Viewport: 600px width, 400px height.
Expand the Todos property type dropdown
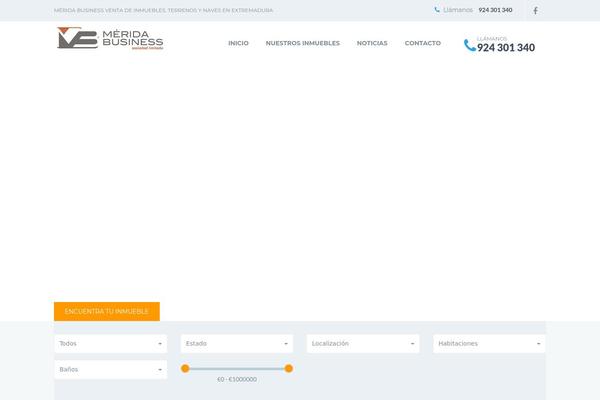[111, 344]
